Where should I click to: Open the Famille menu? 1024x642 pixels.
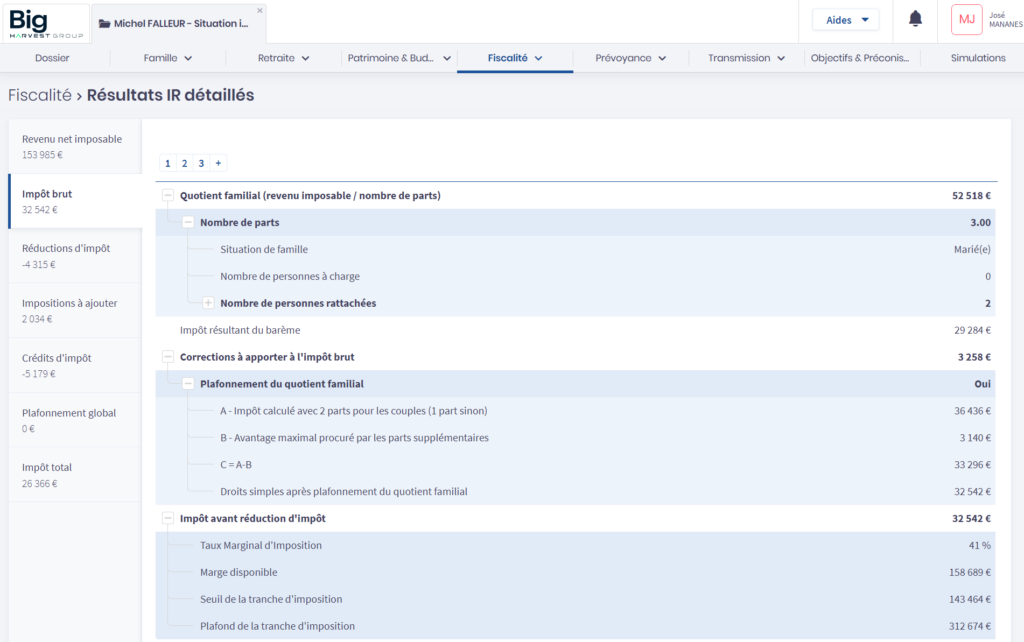[x=168, y=58]
